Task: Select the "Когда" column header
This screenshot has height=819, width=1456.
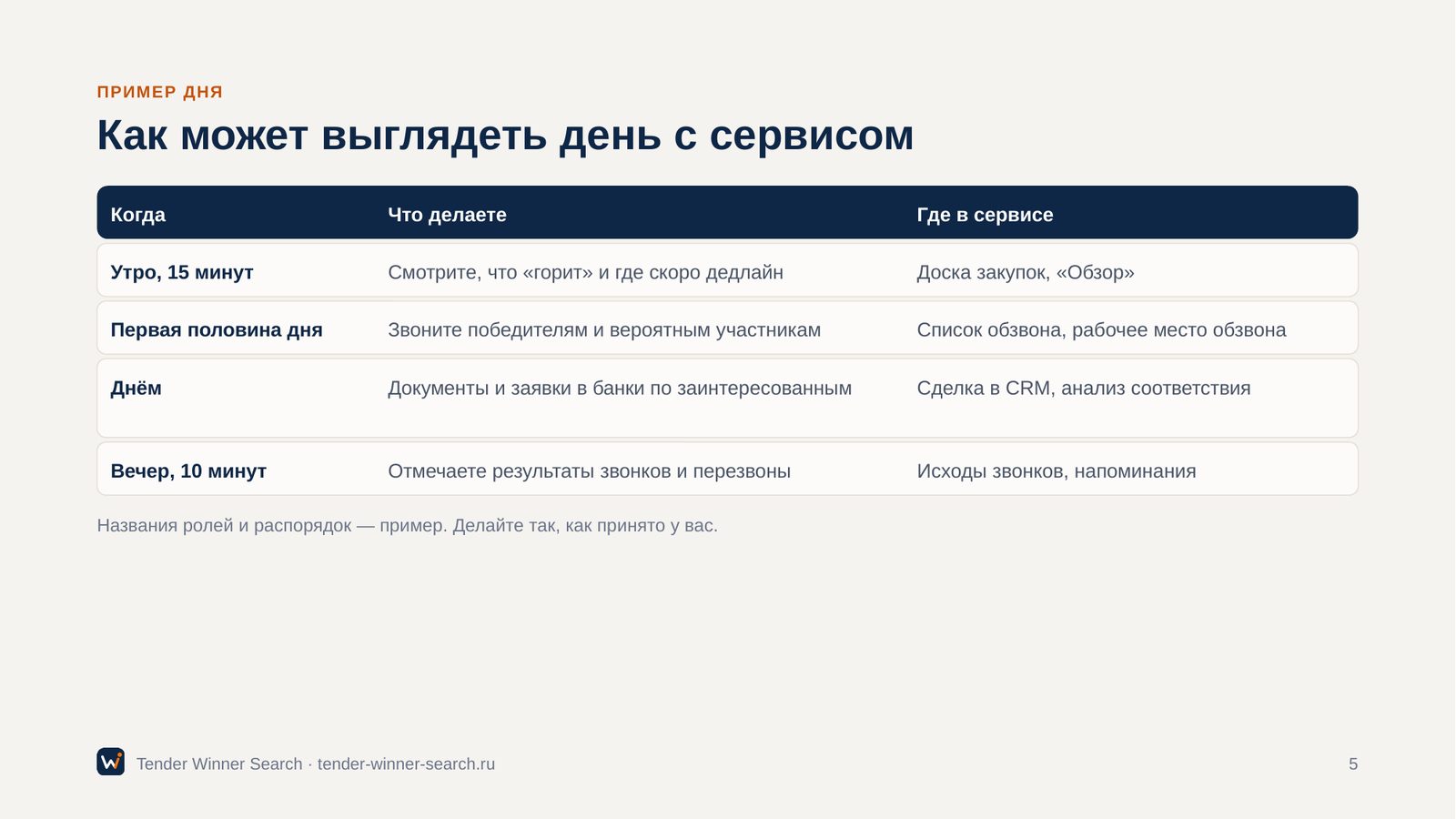Action: pos(138,215)
